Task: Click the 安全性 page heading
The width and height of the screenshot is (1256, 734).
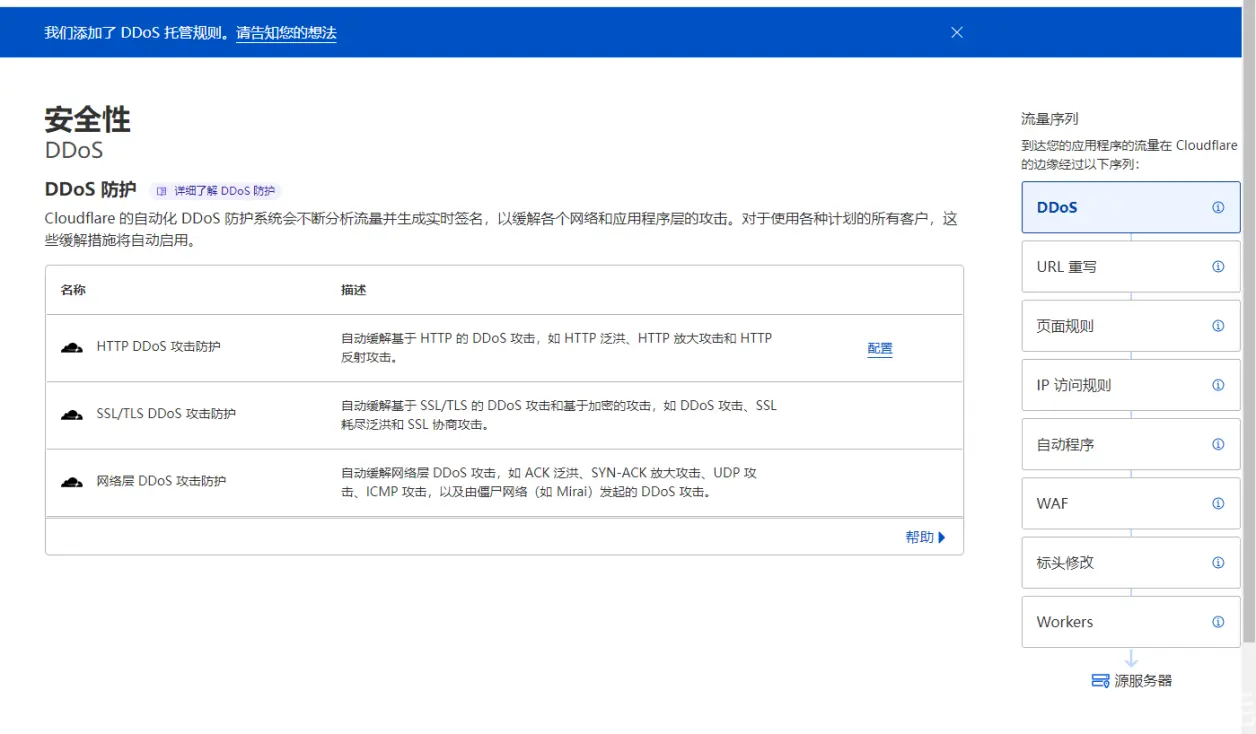Action: pyautogui.click(x=88, y=120)
